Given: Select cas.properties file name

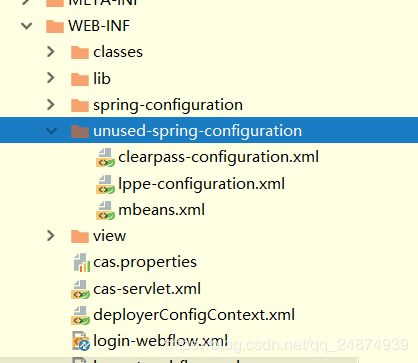Looking at the screenshot, I should point(145,263).
